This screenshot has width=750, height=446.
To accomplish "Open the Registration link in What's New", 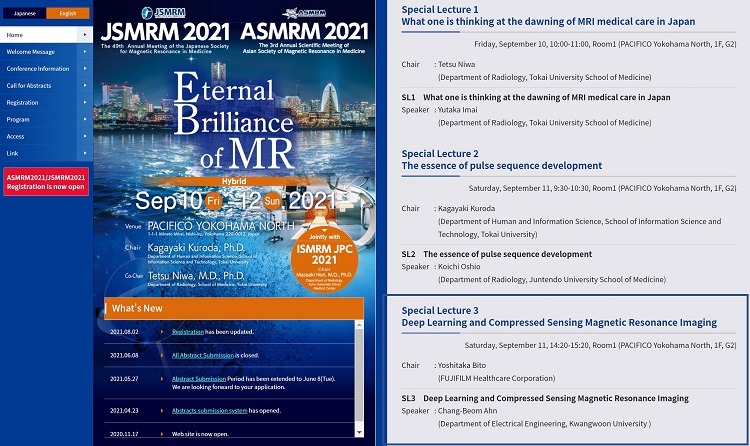I will point(188,332).
